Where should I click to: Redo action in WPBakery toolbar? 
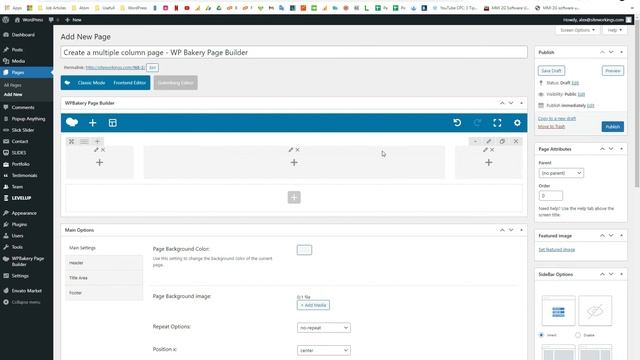(477, 123)
